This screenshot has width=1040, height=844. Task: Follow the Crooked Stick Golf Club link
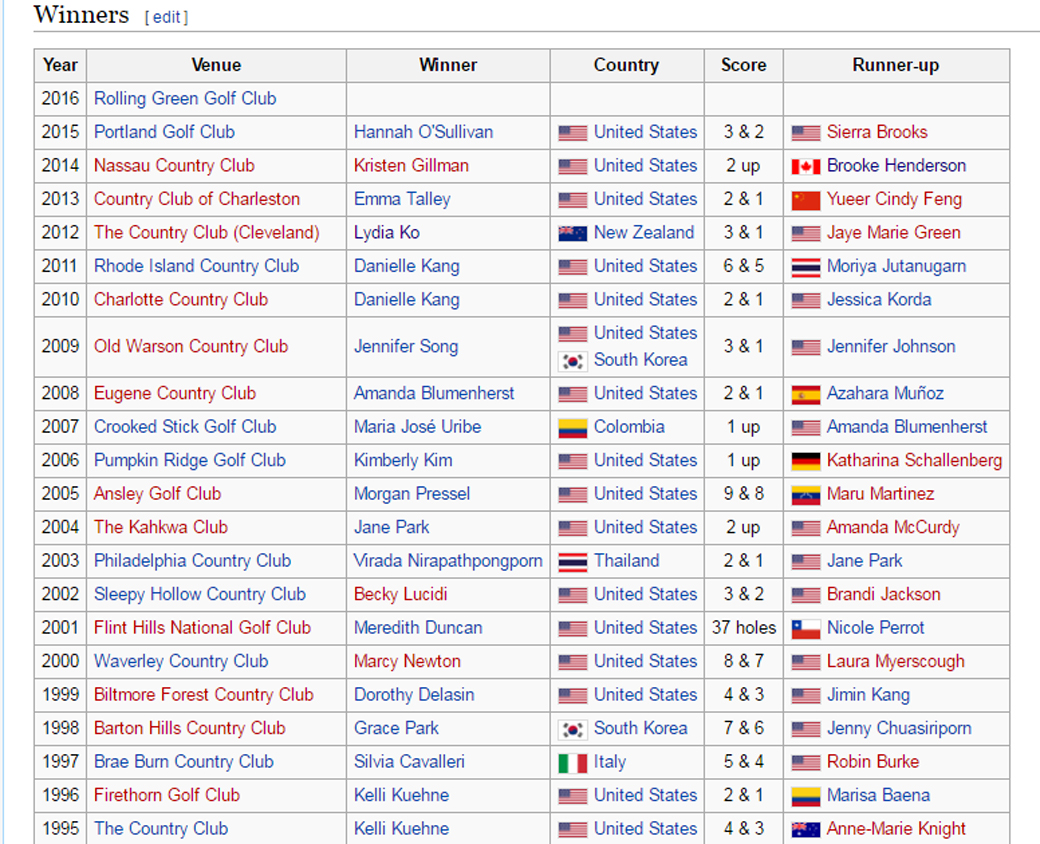(185, 427)
